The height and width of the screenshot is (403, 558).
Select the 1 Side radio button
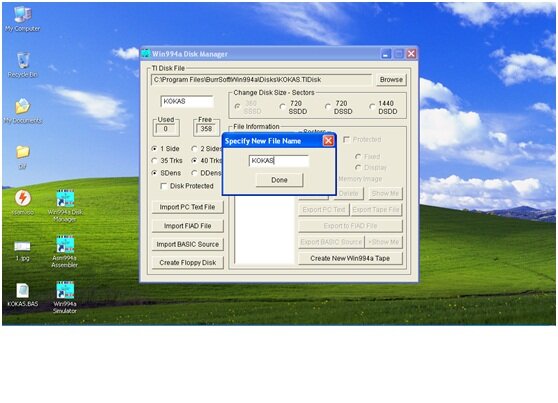tap(154, 149)
